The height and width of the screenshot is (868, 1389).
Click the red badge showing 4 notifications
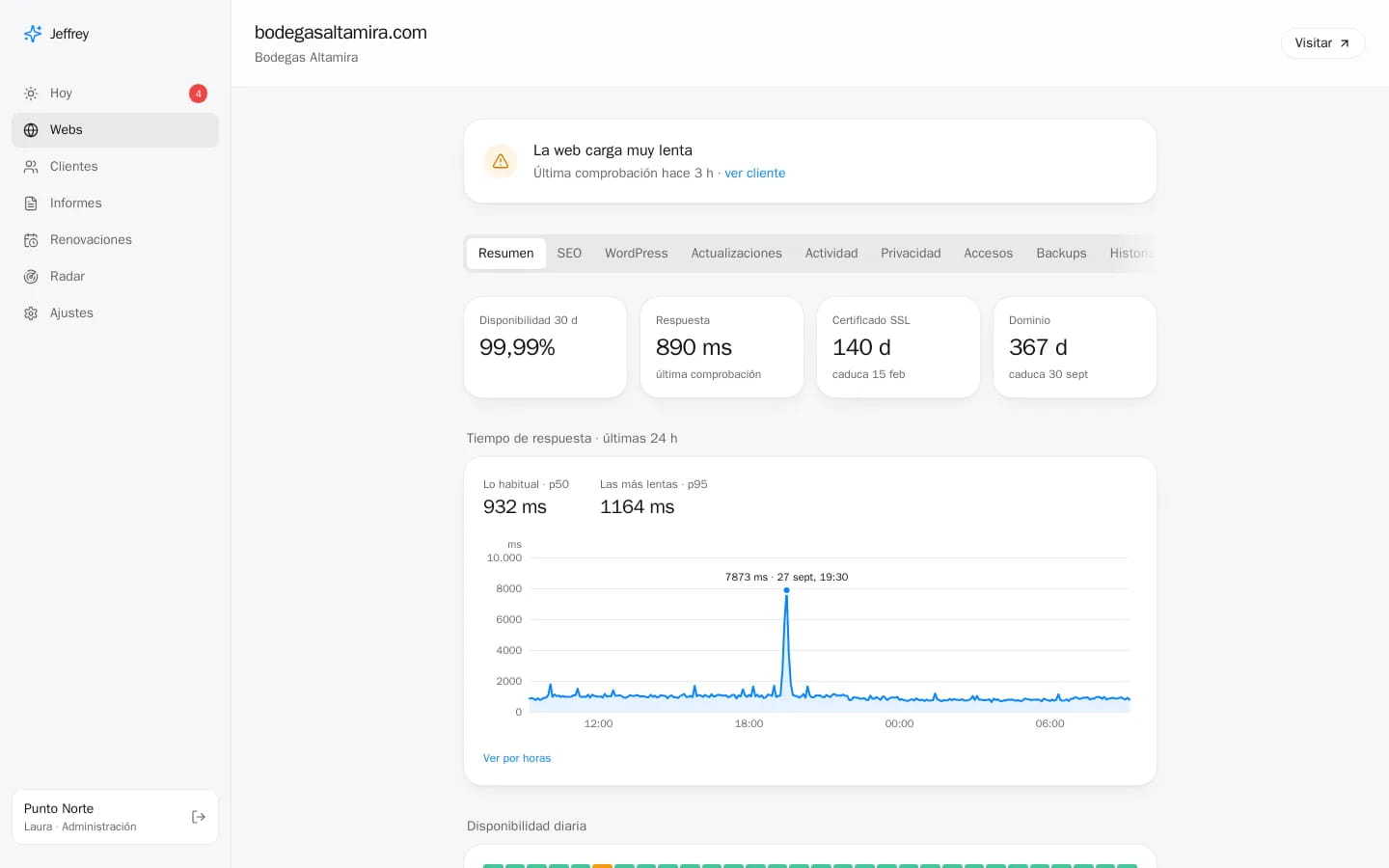[198, 94]
